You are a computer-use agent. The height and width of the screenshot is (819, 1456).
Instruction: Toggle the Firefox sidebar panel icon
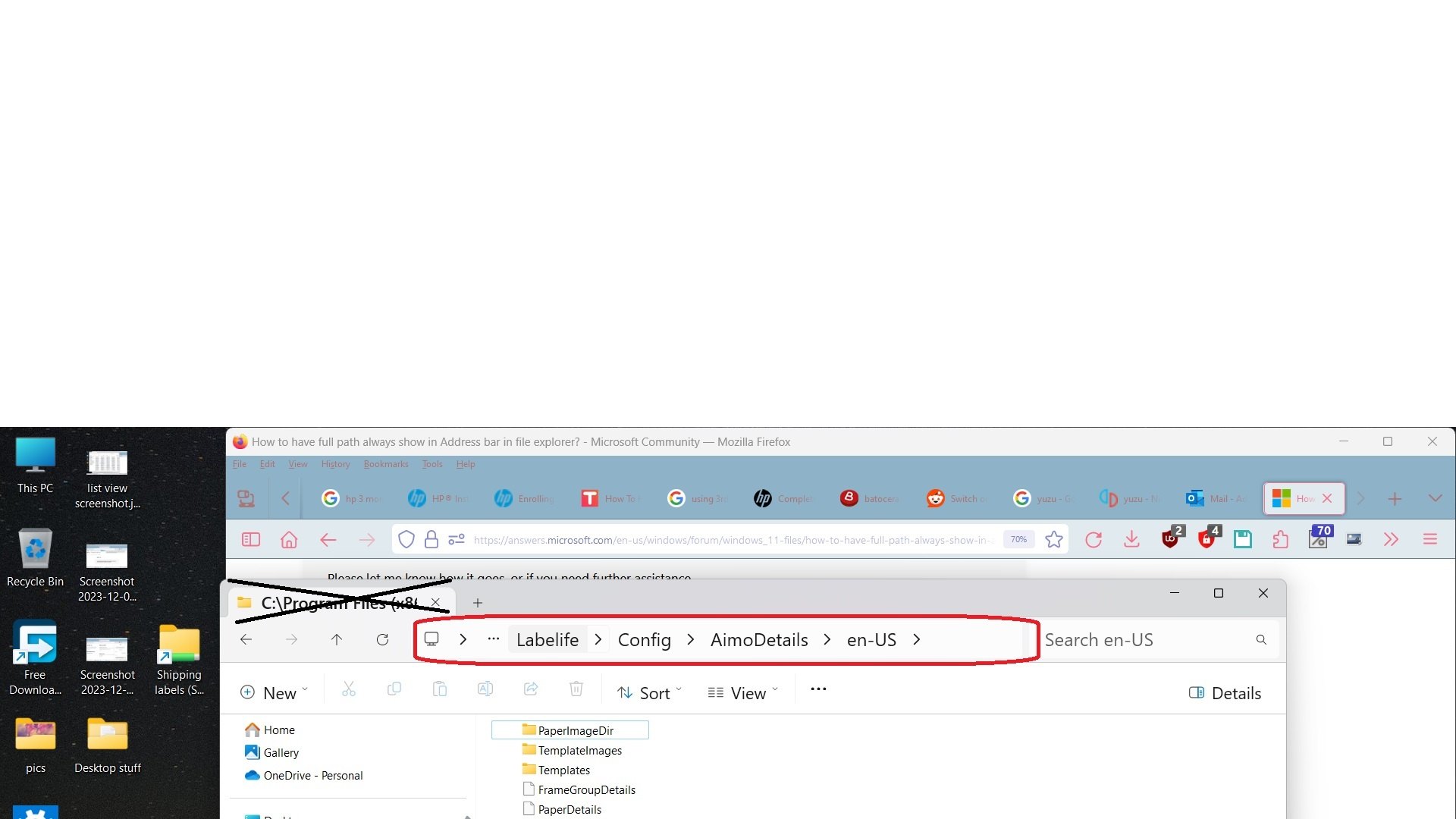click(251, 539)
